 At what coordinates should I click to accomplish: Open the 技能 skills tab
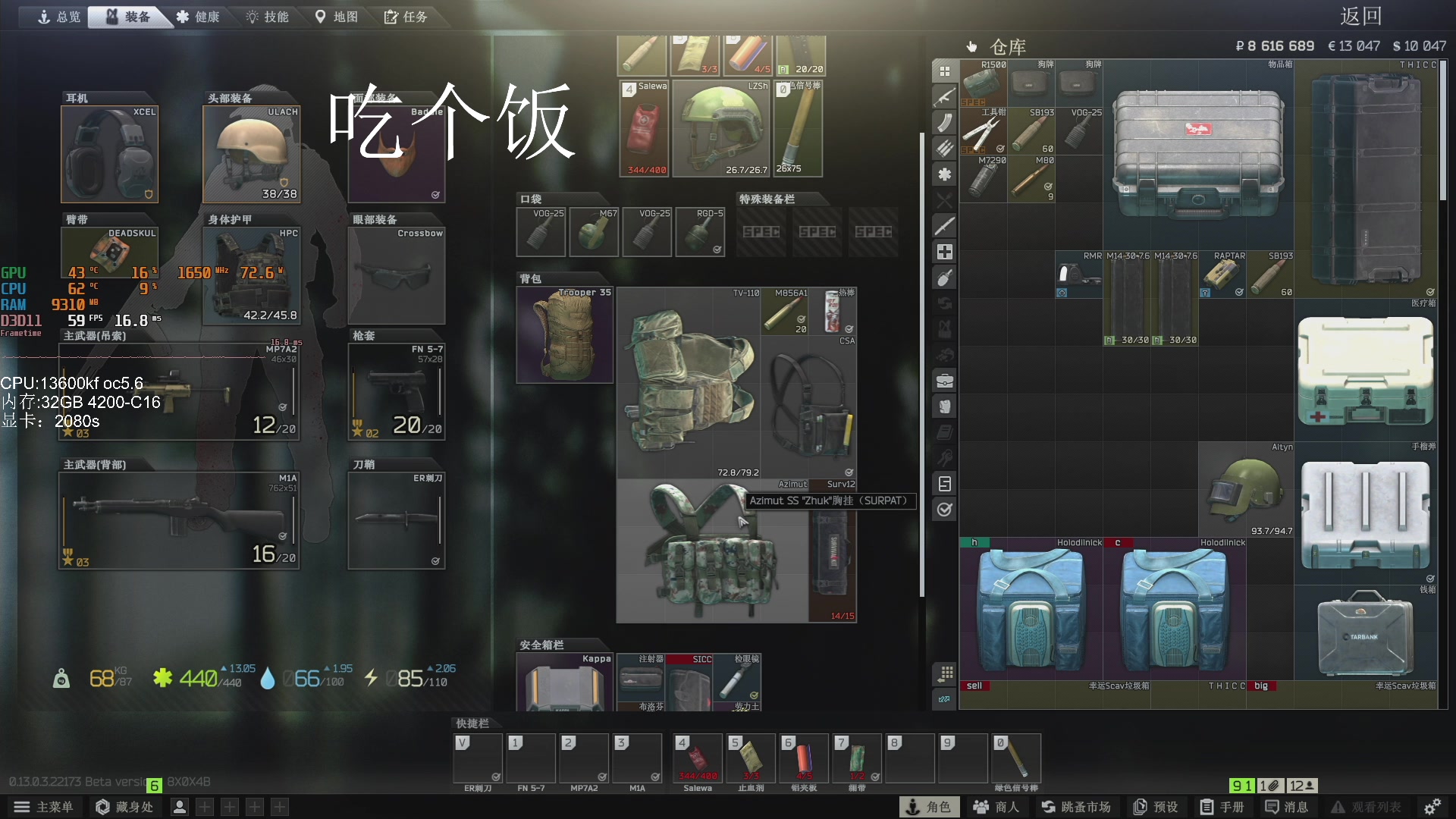point(267,17)
